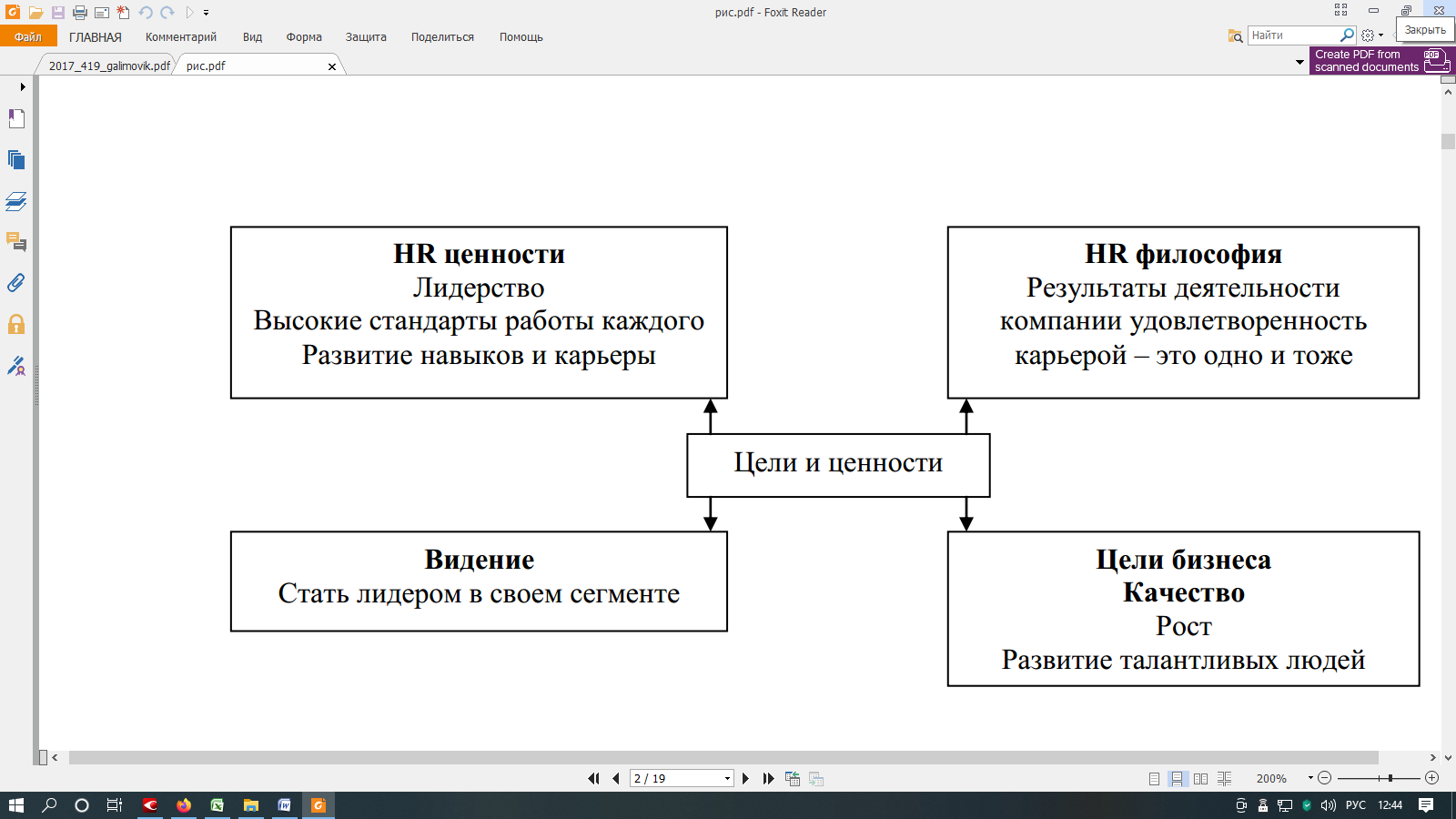
Task: Open search settings gear dropdown
Action: pyautogui.click(x=1371, y=35)
